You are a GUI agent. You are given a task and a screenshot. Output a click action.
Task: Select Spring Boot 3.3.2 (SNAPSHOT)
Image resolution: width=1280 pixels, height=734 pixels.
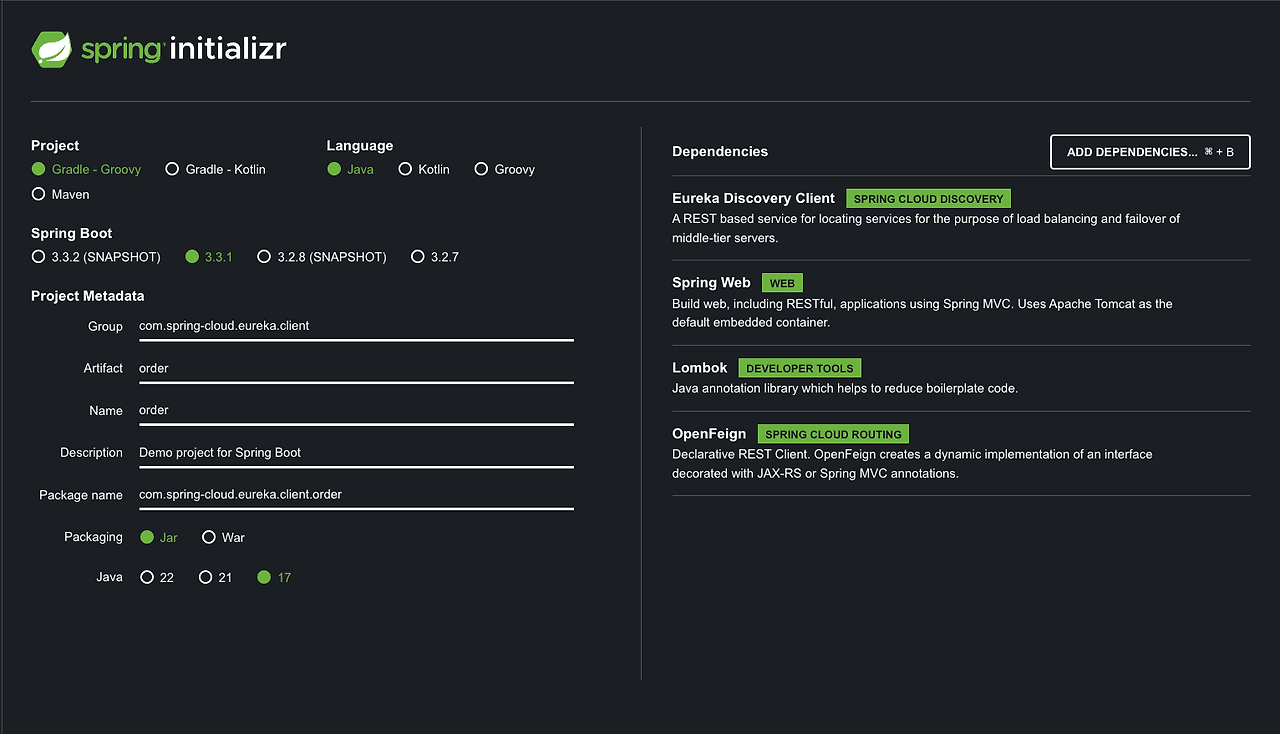coord(96,257)
